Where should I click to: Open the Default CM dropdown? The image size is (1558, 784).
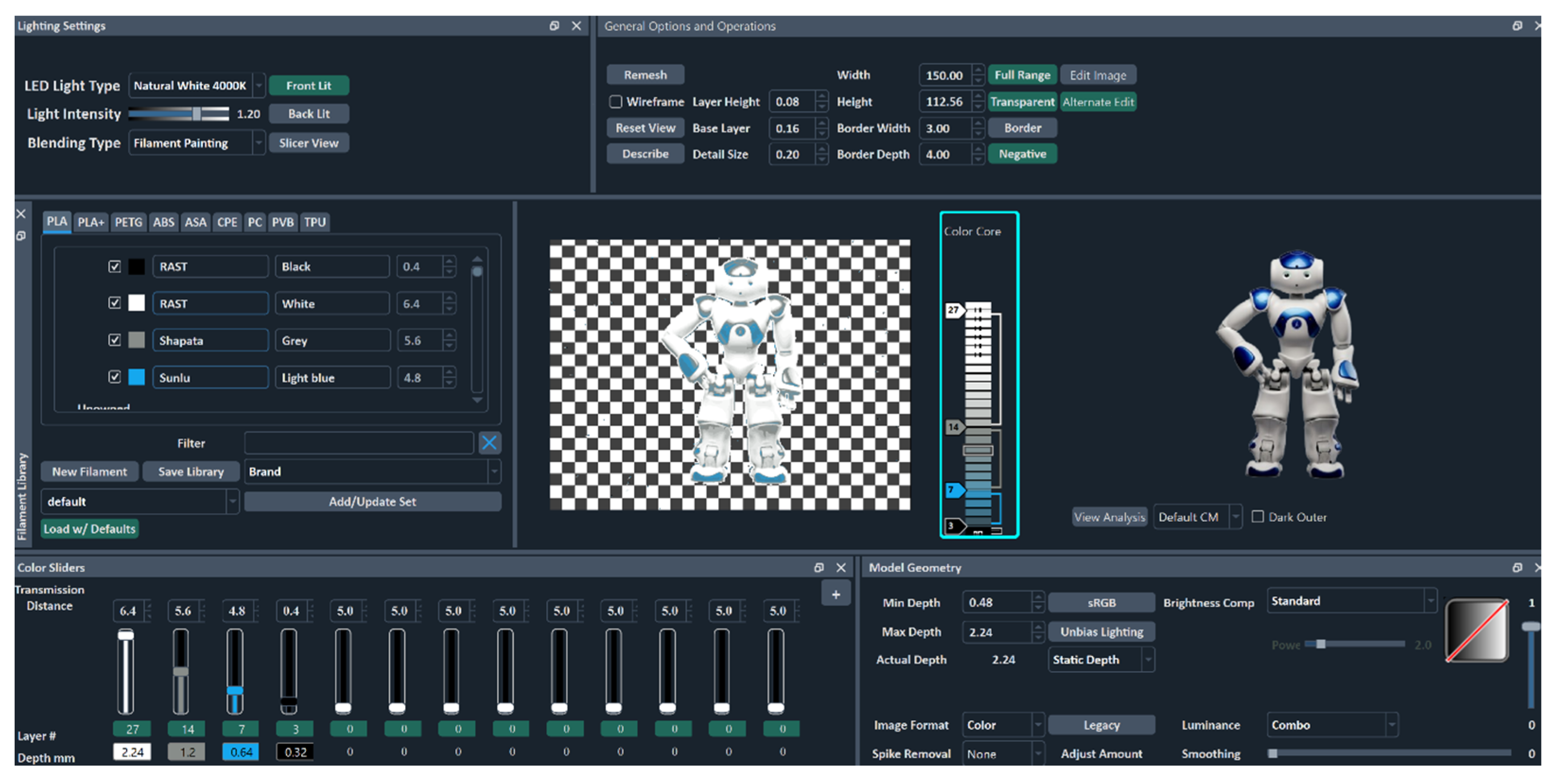pyautogui.click(x=1236, y=517)
